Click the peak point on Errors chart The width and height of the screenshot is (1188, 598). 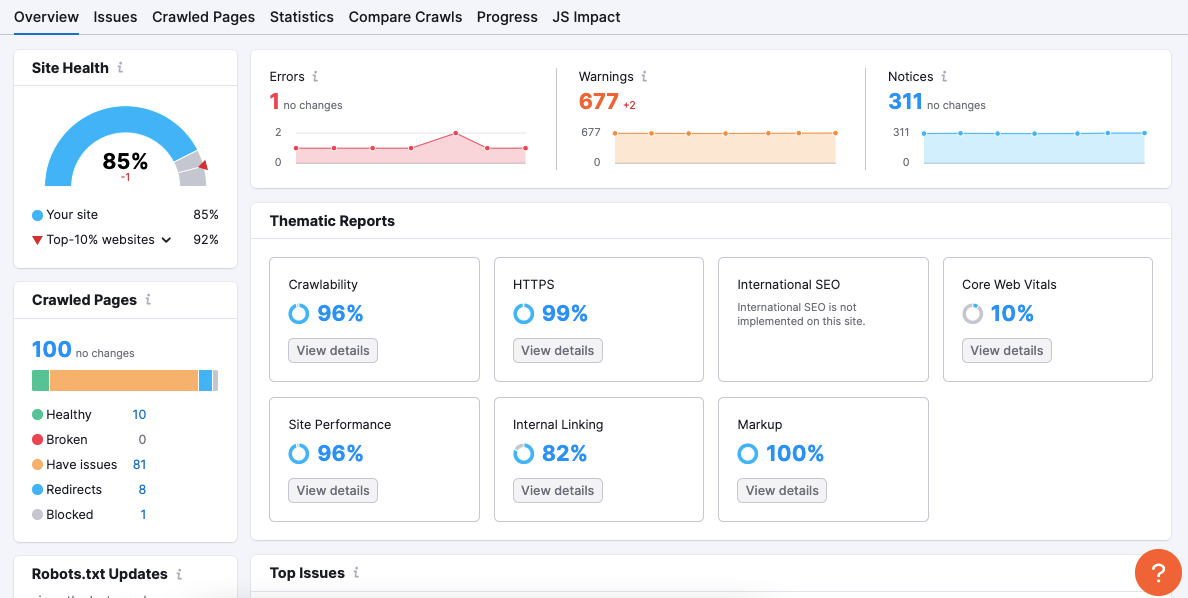(455, 133)
